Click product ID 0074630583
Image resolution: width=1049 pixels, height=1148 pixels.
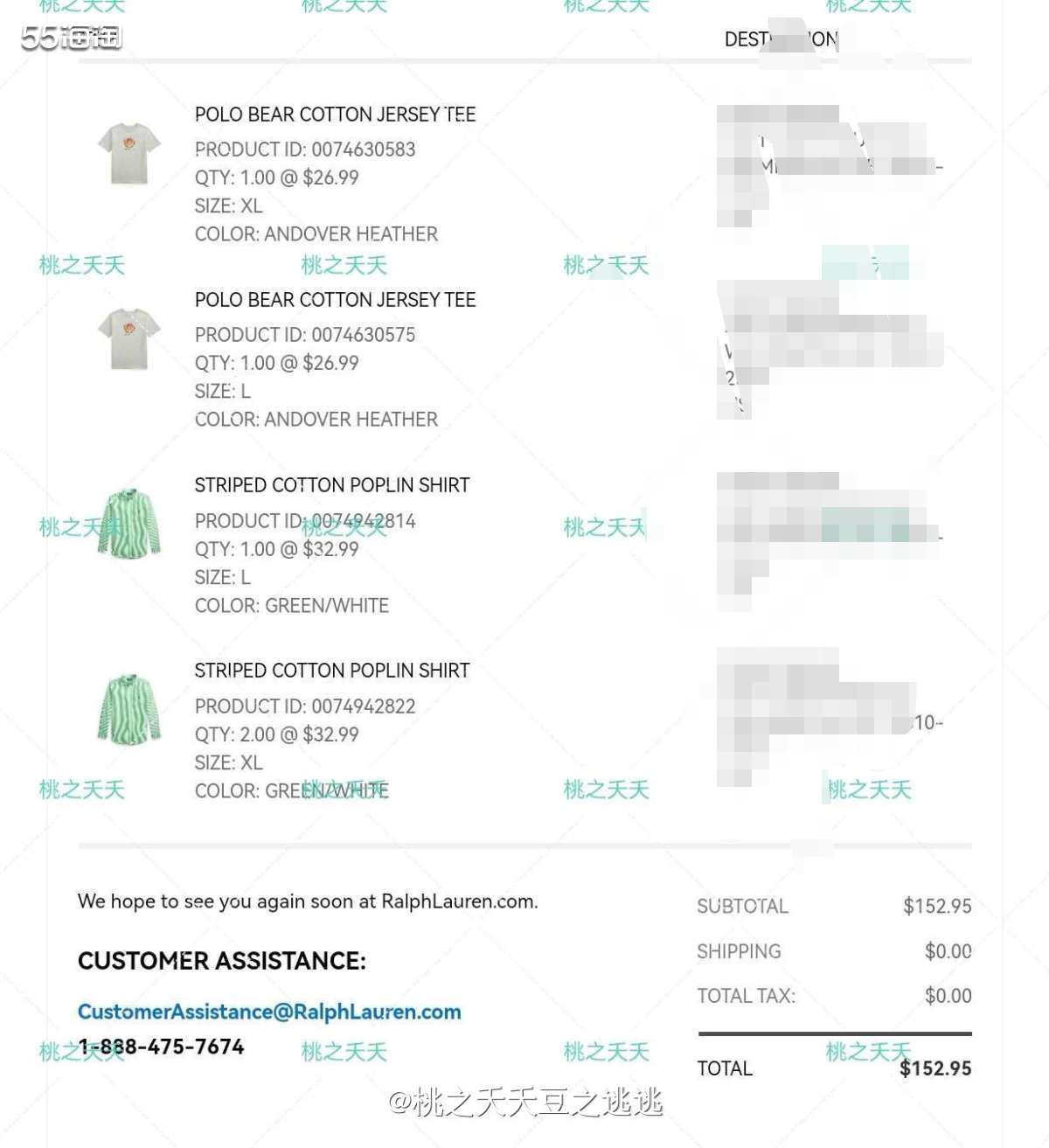coord(364,150)
